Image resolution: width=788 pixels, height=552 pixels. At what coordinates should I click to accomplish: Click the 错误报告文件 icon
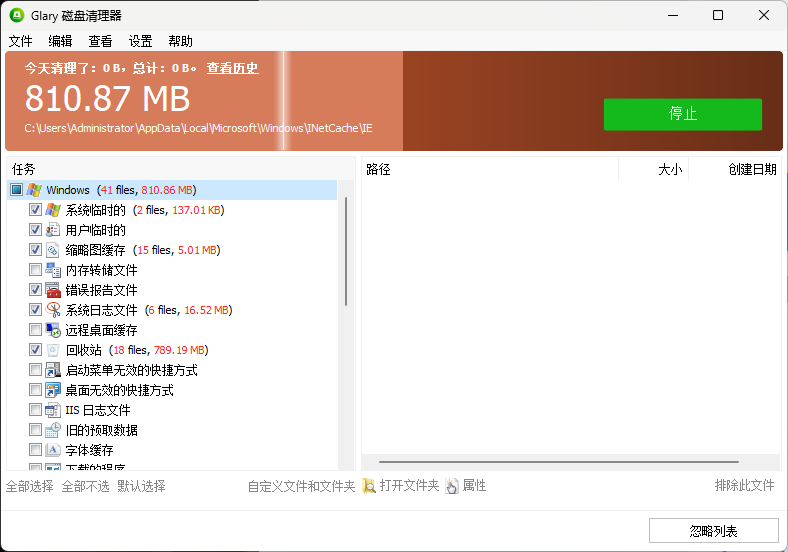click(x=53, y=290)
